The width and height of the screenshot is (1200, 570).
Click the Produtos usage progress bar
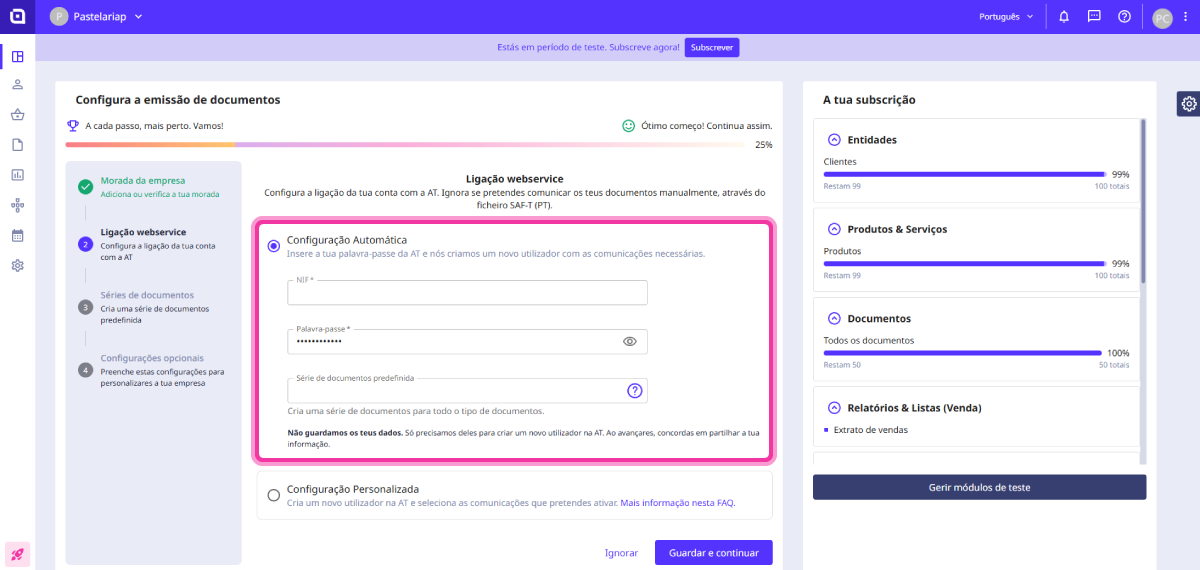964,263
